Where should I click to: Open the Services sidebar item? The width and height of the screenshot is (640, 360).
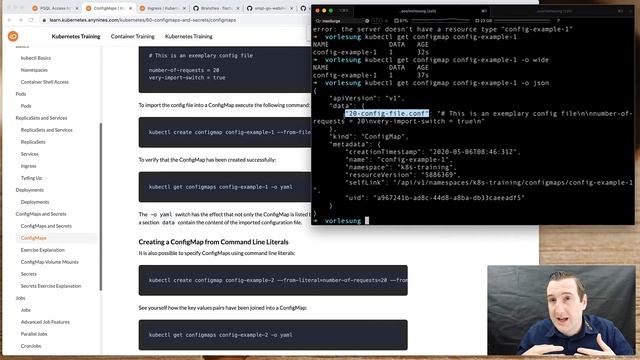point(30,154)
